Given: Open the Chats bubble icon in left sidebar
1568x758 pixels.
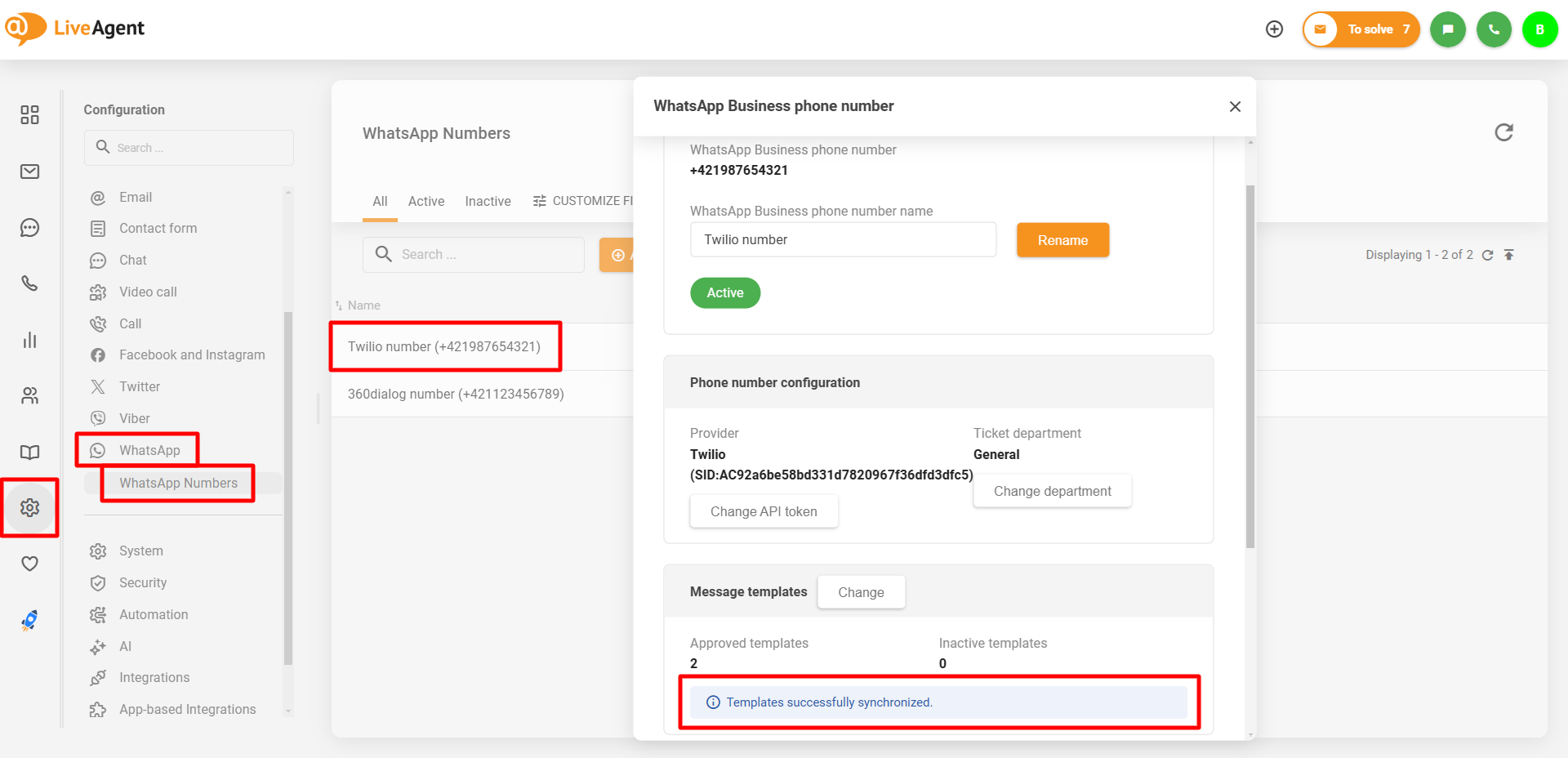Looking at the screenshot, I should pos(30,228).
